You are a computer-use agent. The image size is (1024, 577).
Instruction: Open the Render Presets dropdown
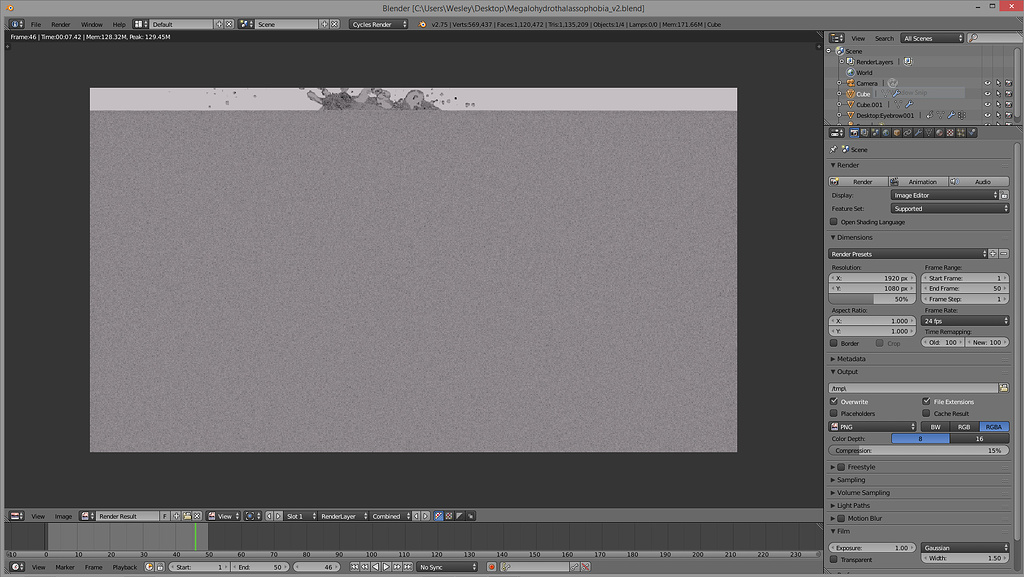(x=908, y=254)
